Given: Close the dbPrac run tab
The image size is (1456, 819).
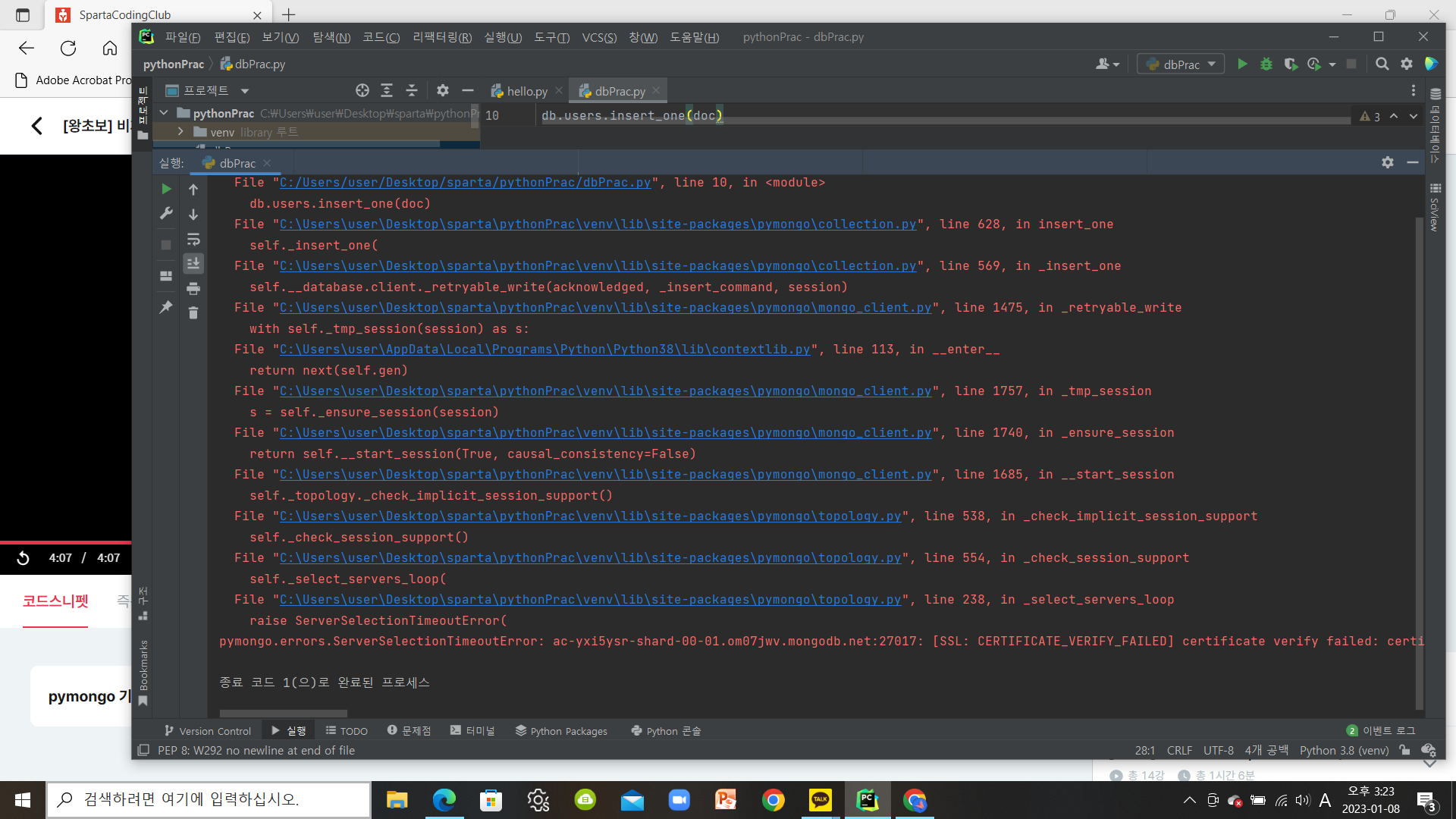Looking at the screenshot, I should [x=267, y=163].
